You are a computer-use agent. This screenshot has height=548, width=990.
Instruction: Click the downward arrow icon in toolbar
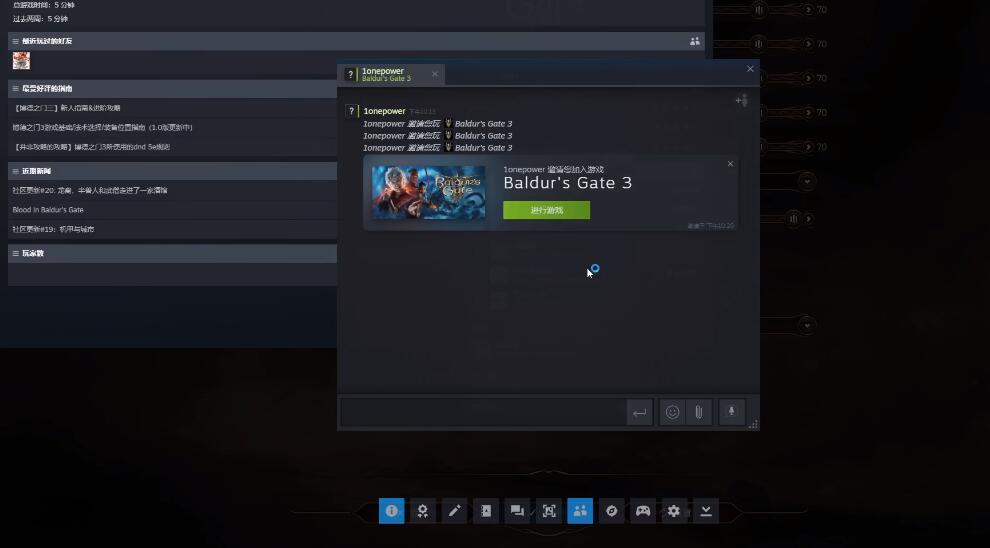706,511
